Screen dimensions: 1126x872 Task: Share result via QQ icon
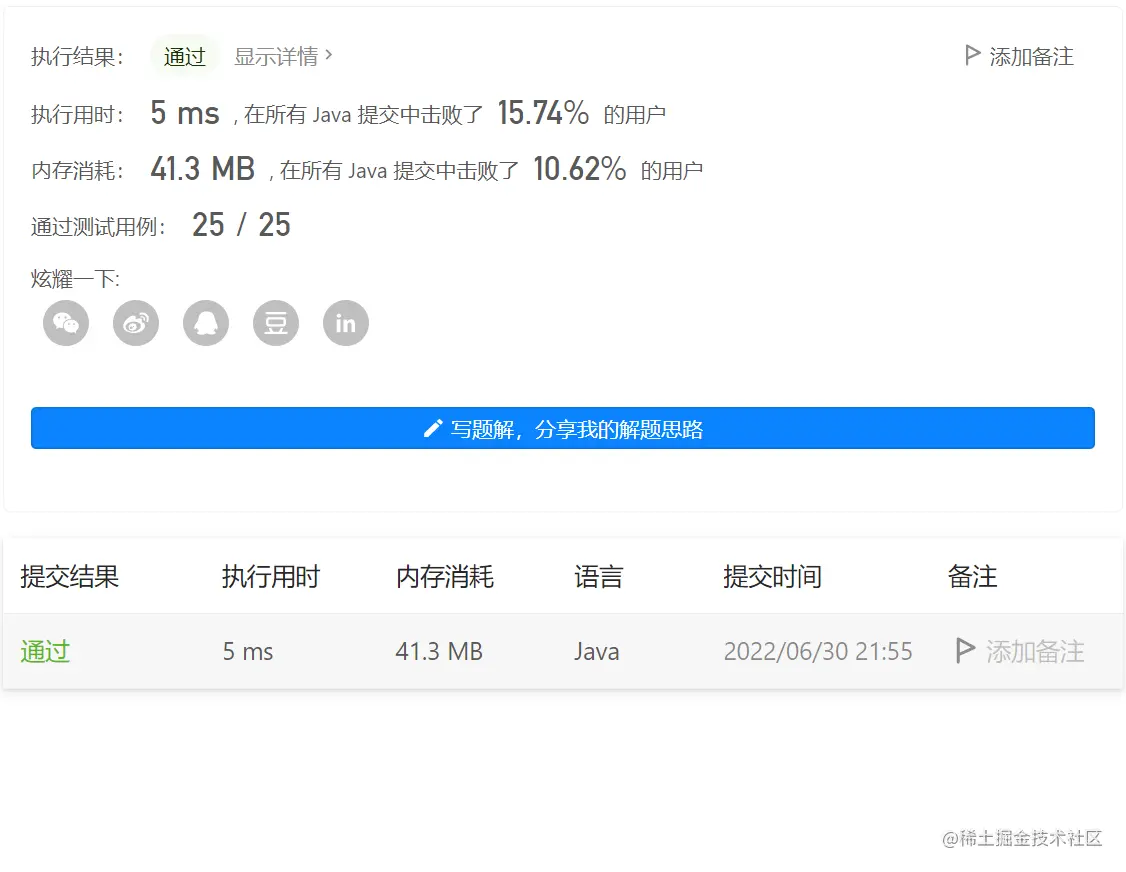pyautogui.click(x=206, y=323)
